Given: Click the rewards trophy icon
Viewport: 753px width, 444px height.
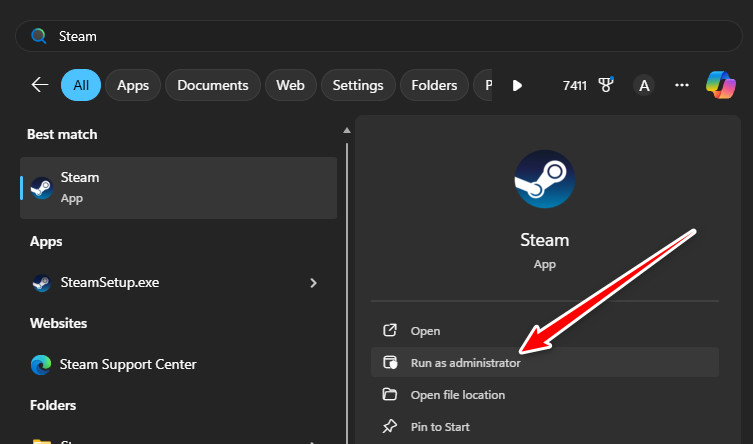Looking at the screenshot, I should 605,85.
